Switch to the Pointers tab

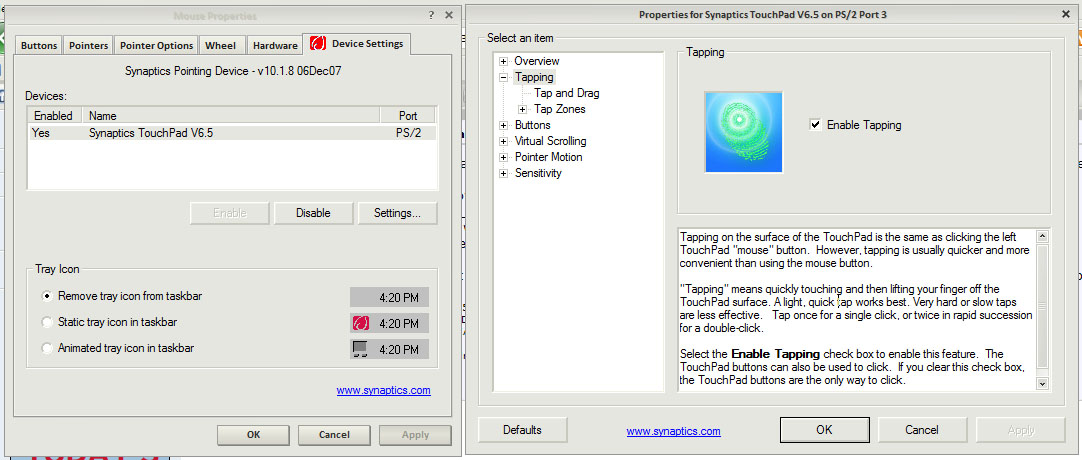pyautogui.click(x=88, y=46)
